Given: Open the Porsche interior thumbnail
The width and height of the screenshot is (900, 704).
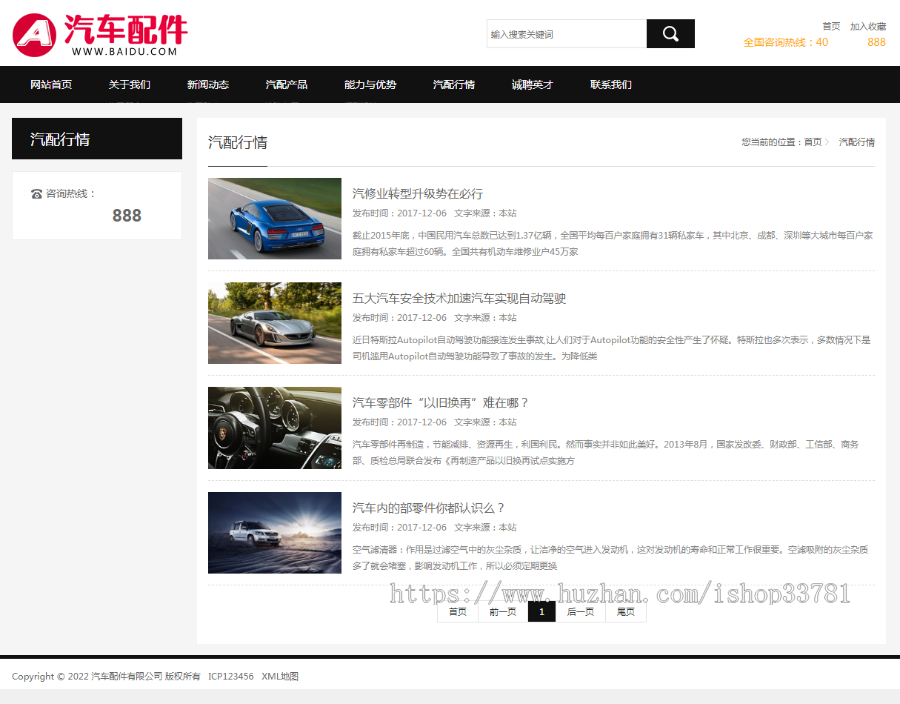Looking at the screenshot, I should tap(274, 428).
